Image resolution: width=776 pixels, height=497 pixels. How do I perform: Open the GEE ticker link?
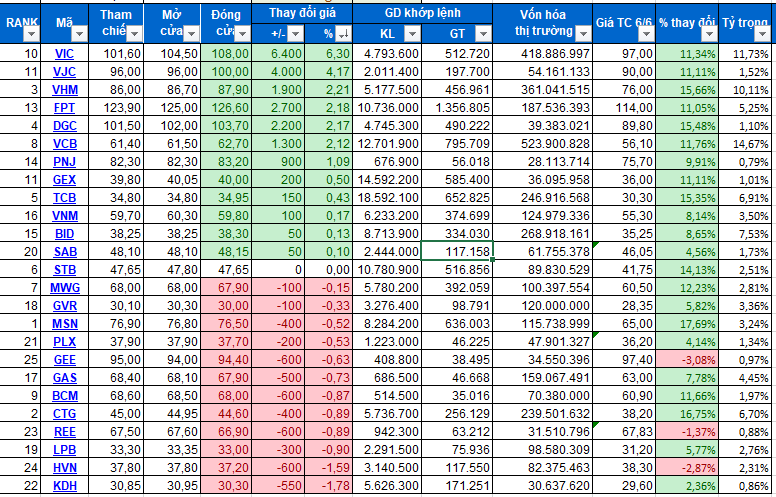pos(65,360)
